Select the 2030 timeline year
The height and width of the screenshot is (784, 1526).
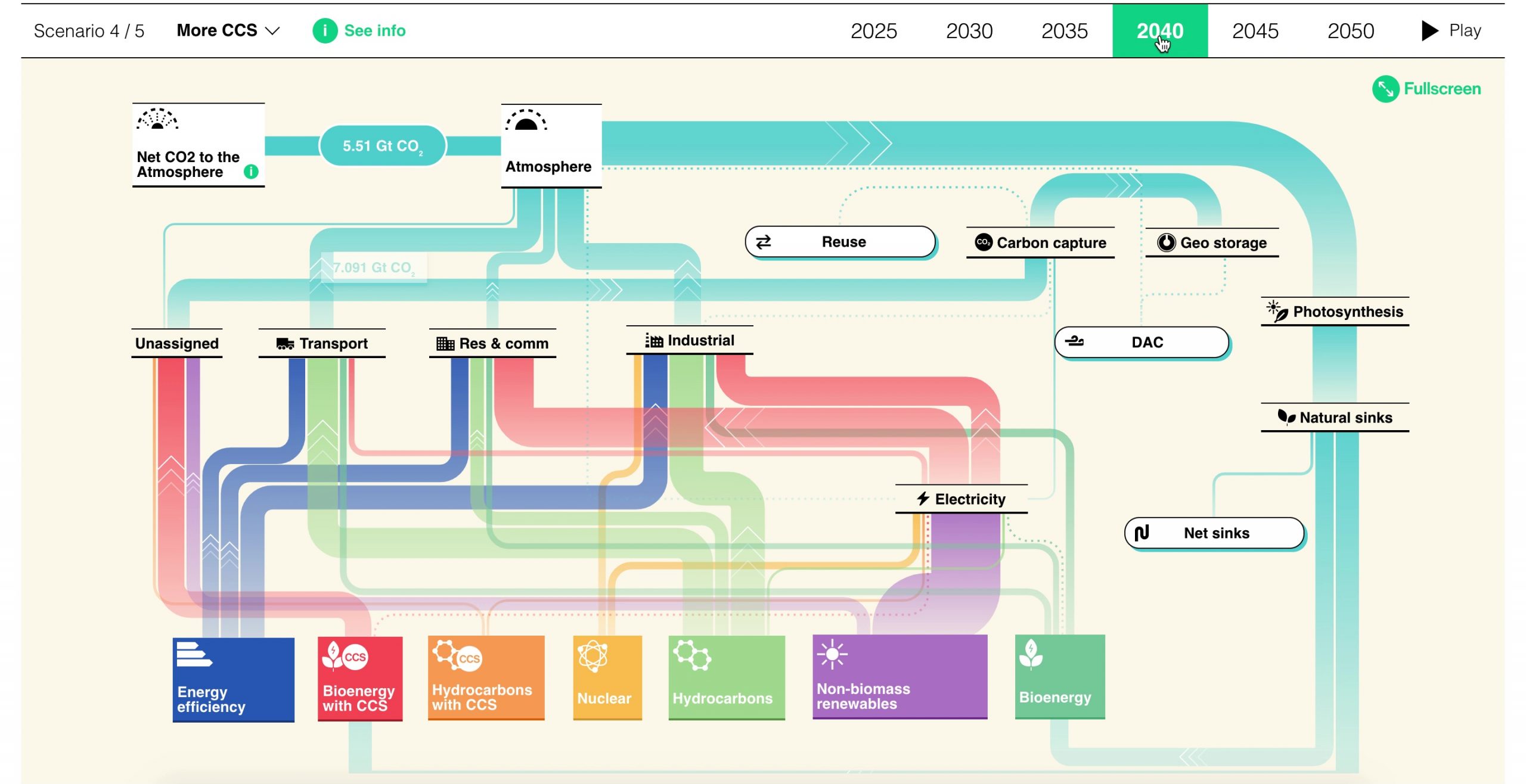pos(969,31)
